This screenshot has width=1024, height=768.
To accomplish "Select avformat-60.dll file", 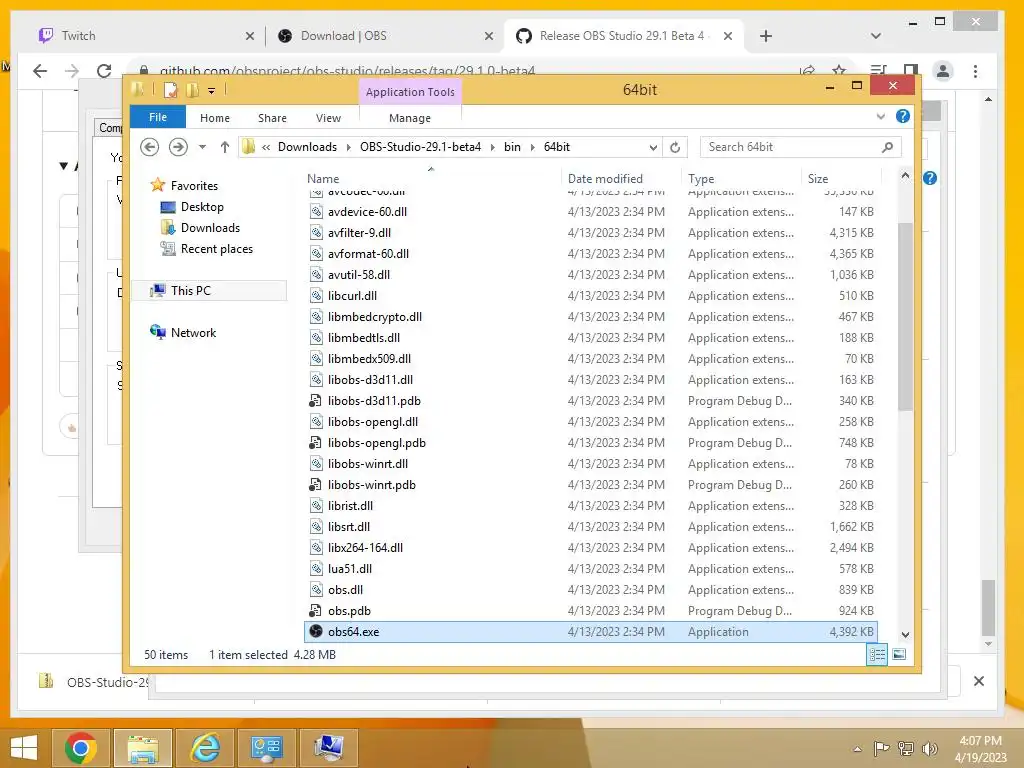I will tap(368, 253).
